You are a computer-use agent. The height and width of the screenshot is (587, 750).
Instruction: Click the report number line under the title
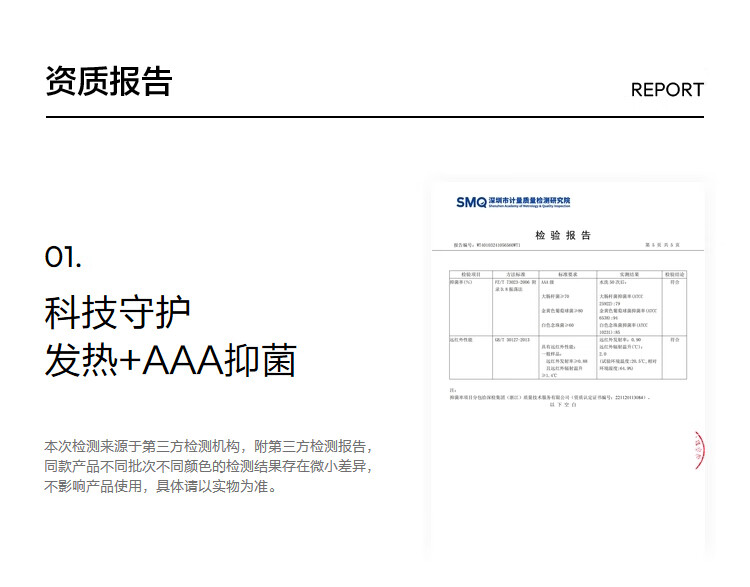point(492,245)
